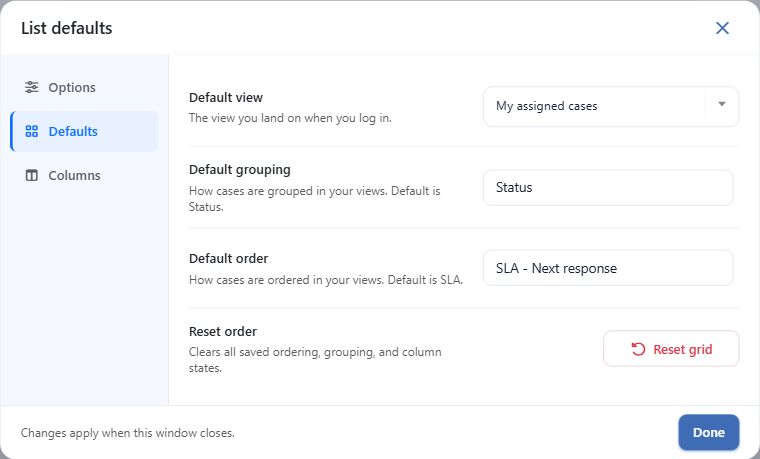This screenshot has width=760, height=459.
Task: Click the Default view label
Action: 226,97
